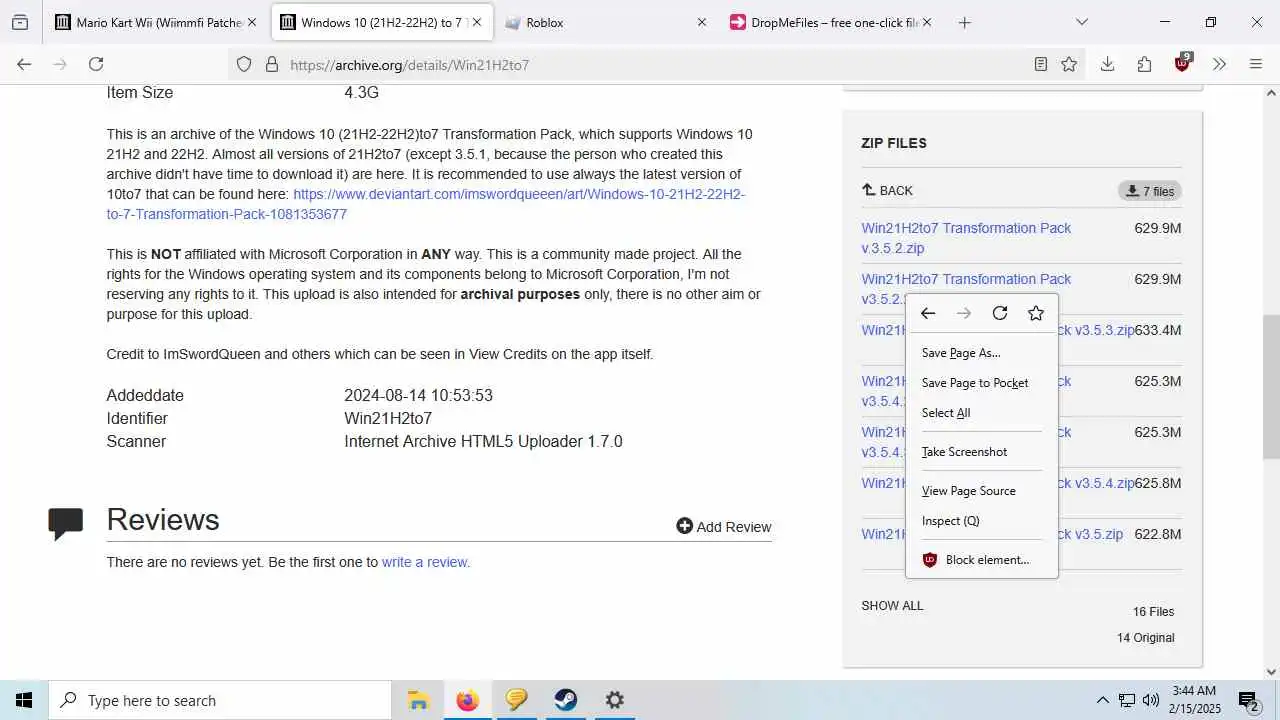The height and width of the screenshot is (720, 1280).
Task: Click Add Review button
Action: pyautogui.click(x=724, y=527)
